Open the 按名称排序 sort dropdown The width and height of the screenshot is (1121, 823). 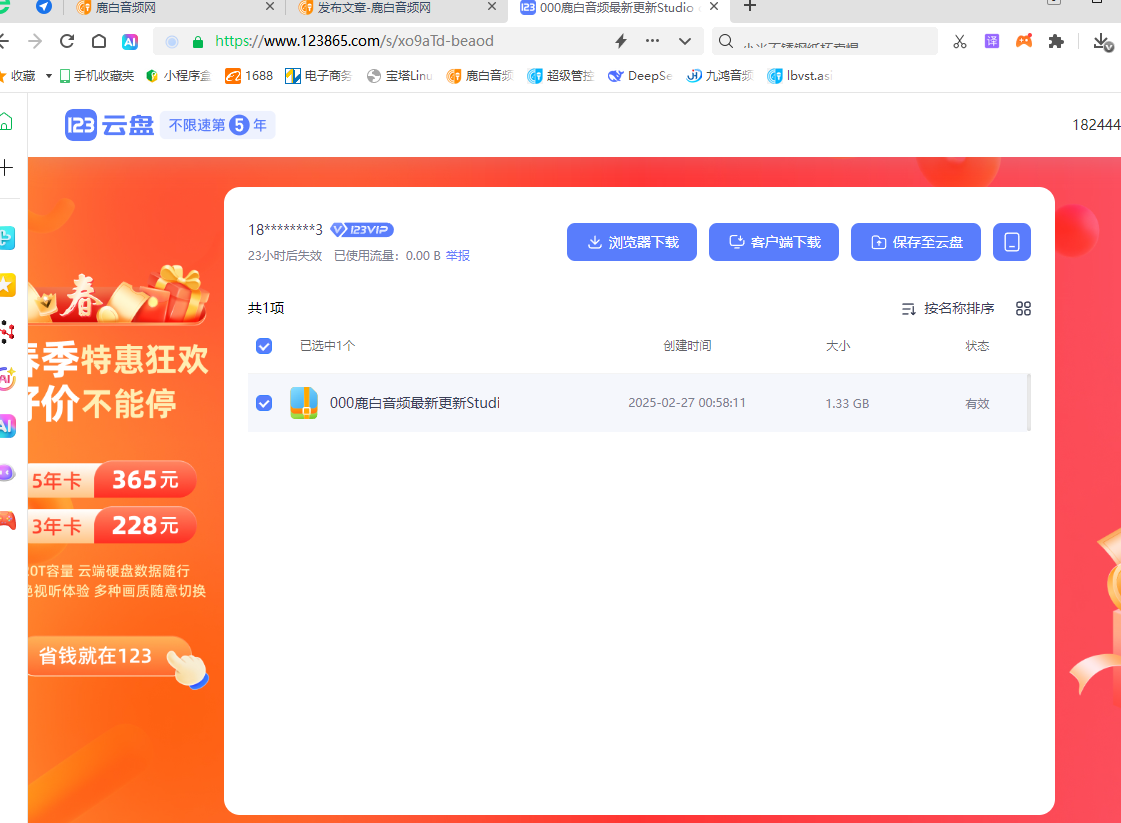pos(948,308)
